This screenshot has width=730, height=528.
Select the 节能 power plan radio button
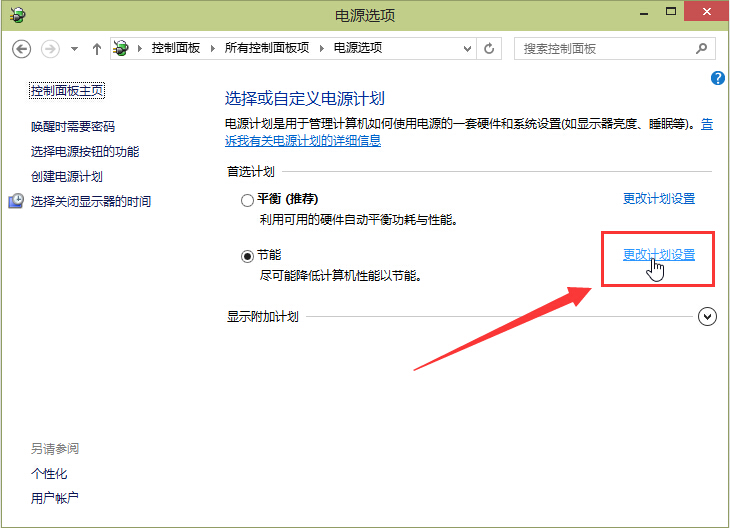pyautogui.click(x=247, y=256)
